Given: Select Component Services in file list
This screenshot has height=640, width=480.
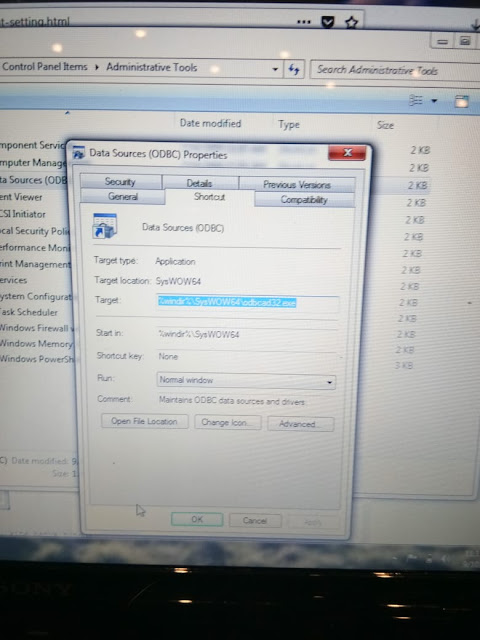Looking at the screenshot, I should point(33,145).
